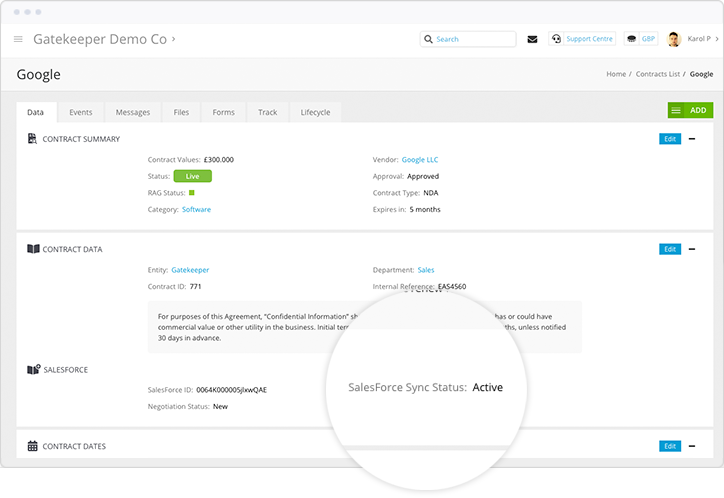
Task: Click the Internal Reference EAS4560 value
Action: pyautogui.click(x=452, y=287)
